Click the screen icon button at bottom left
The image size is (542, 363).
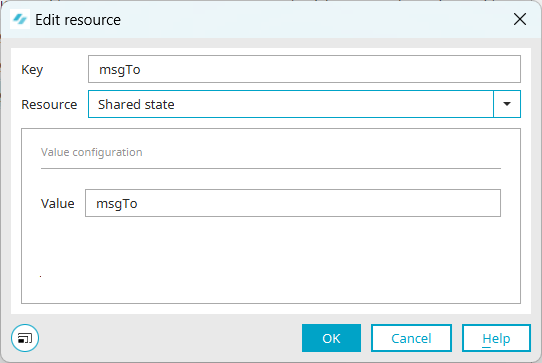(25, 338)
